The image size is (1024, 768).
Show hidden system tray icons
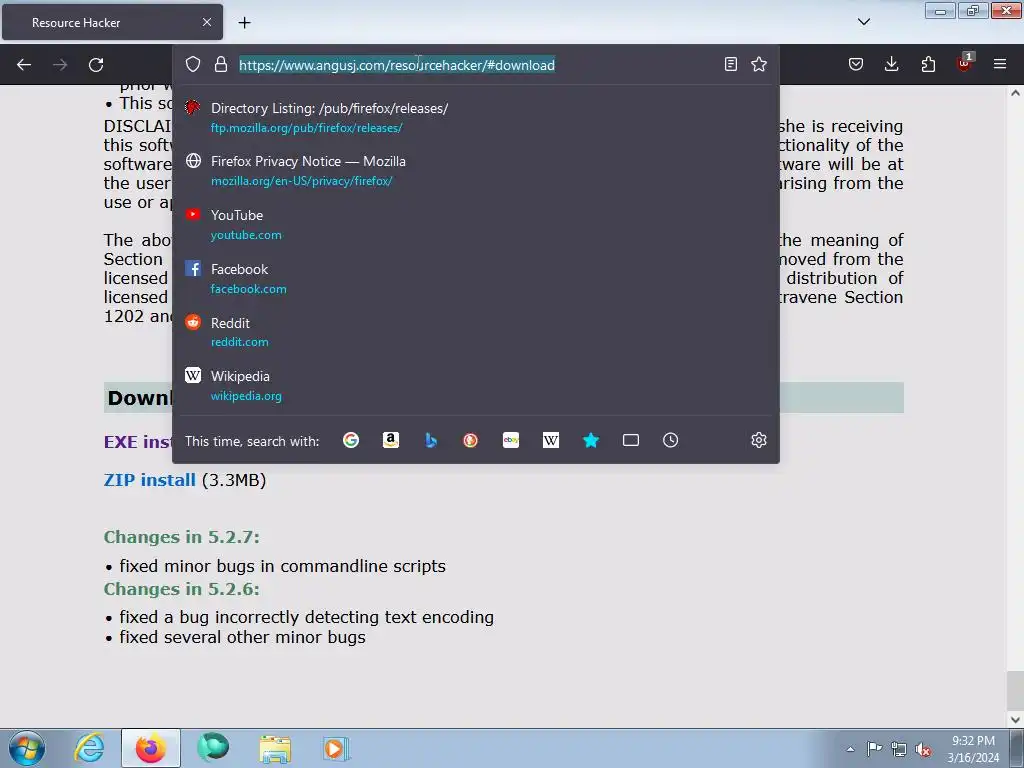850,749
